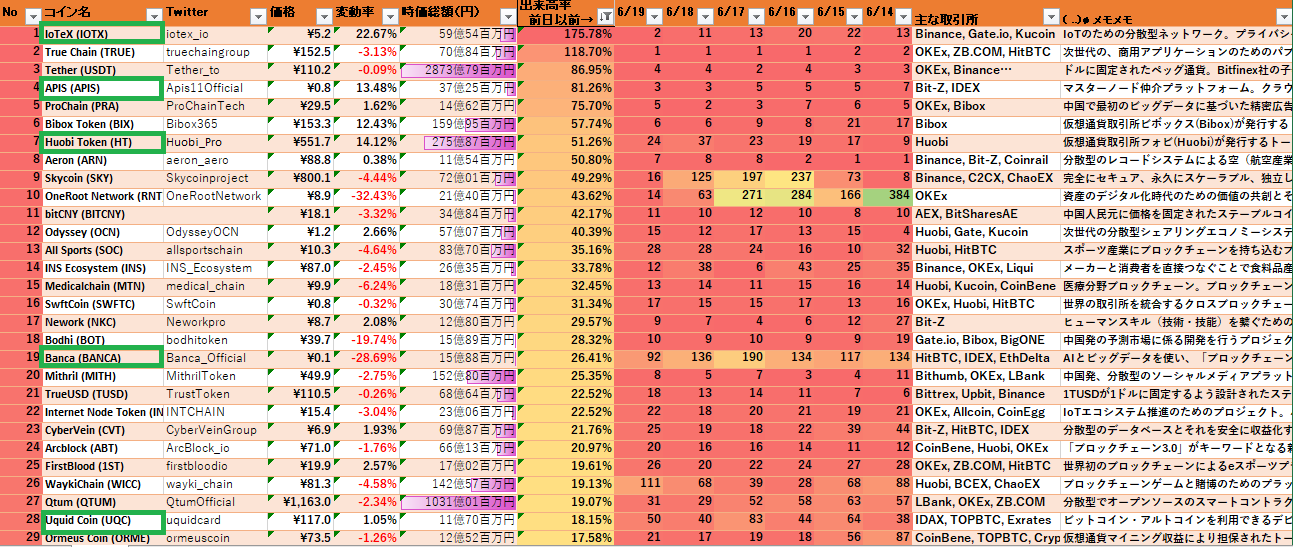Open the 6/18 column filter dropdown
The width and height of the screenshot is (1293, 547).
704,15
